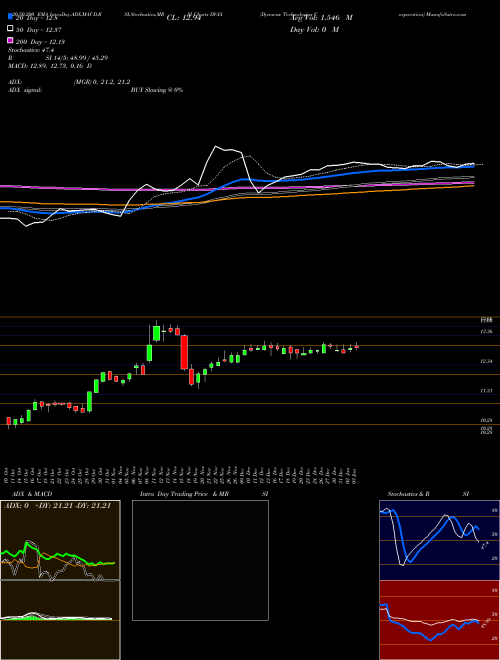Click the ADX: 0 +DY: 21.21 -DY: 21.21 header
500x660 pixels.
[57, 506]
